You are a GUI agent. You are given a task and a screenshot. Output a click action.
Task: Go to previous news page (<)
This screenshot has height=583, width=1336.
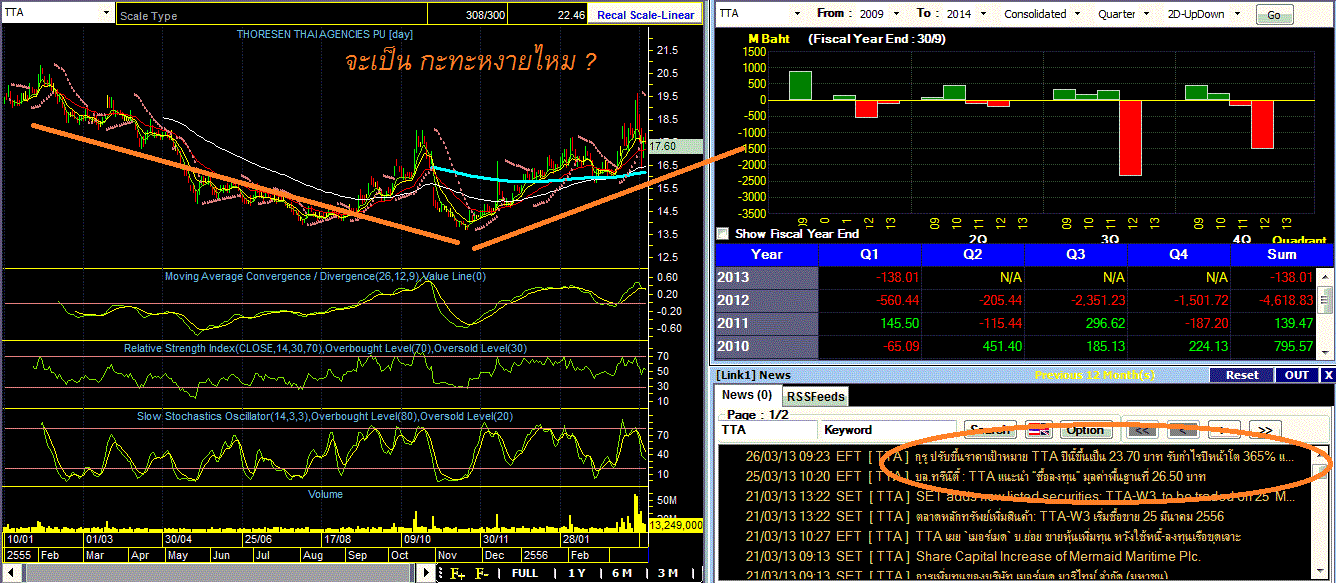1184,430
